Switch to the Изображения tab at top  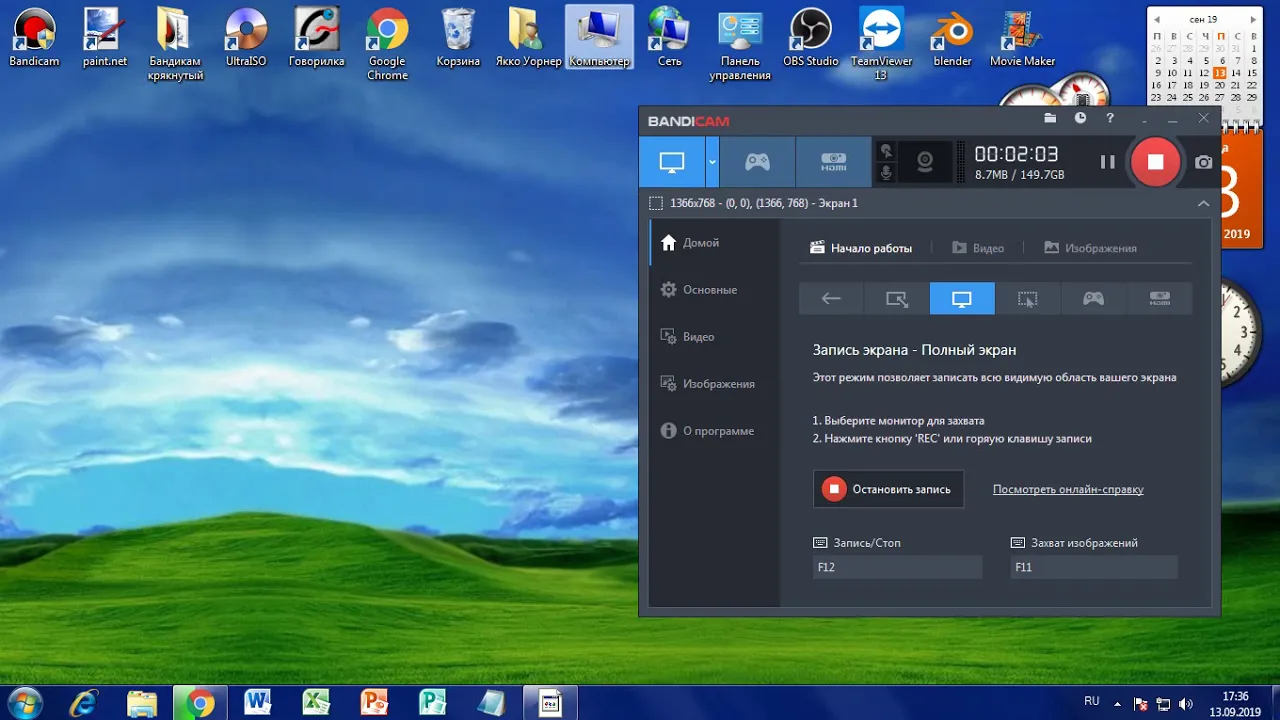click(x=1090, y=248)
